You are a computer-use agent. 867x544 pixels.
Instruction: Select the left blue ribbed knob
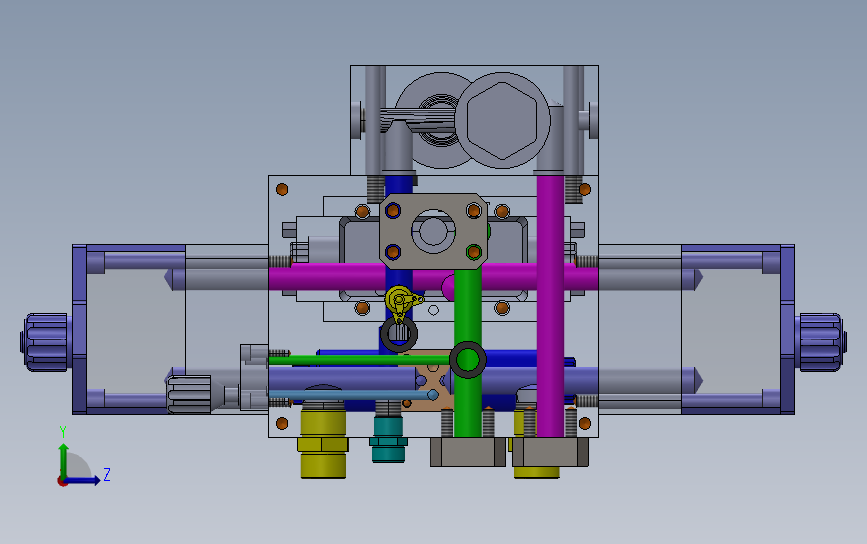pos(46,342)
